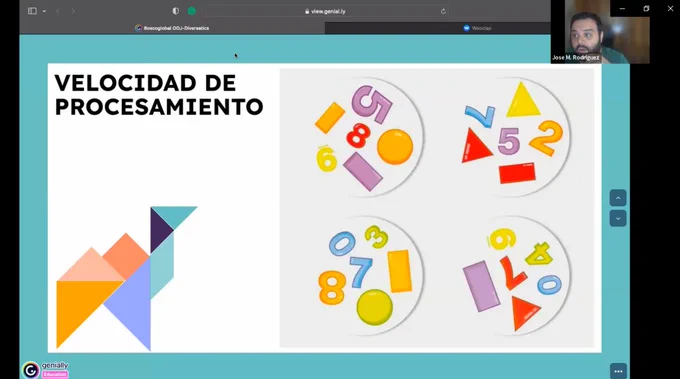
Task: Select Jose M. Rodriguez video thumbnail
Action: click(x=600, y=32)
